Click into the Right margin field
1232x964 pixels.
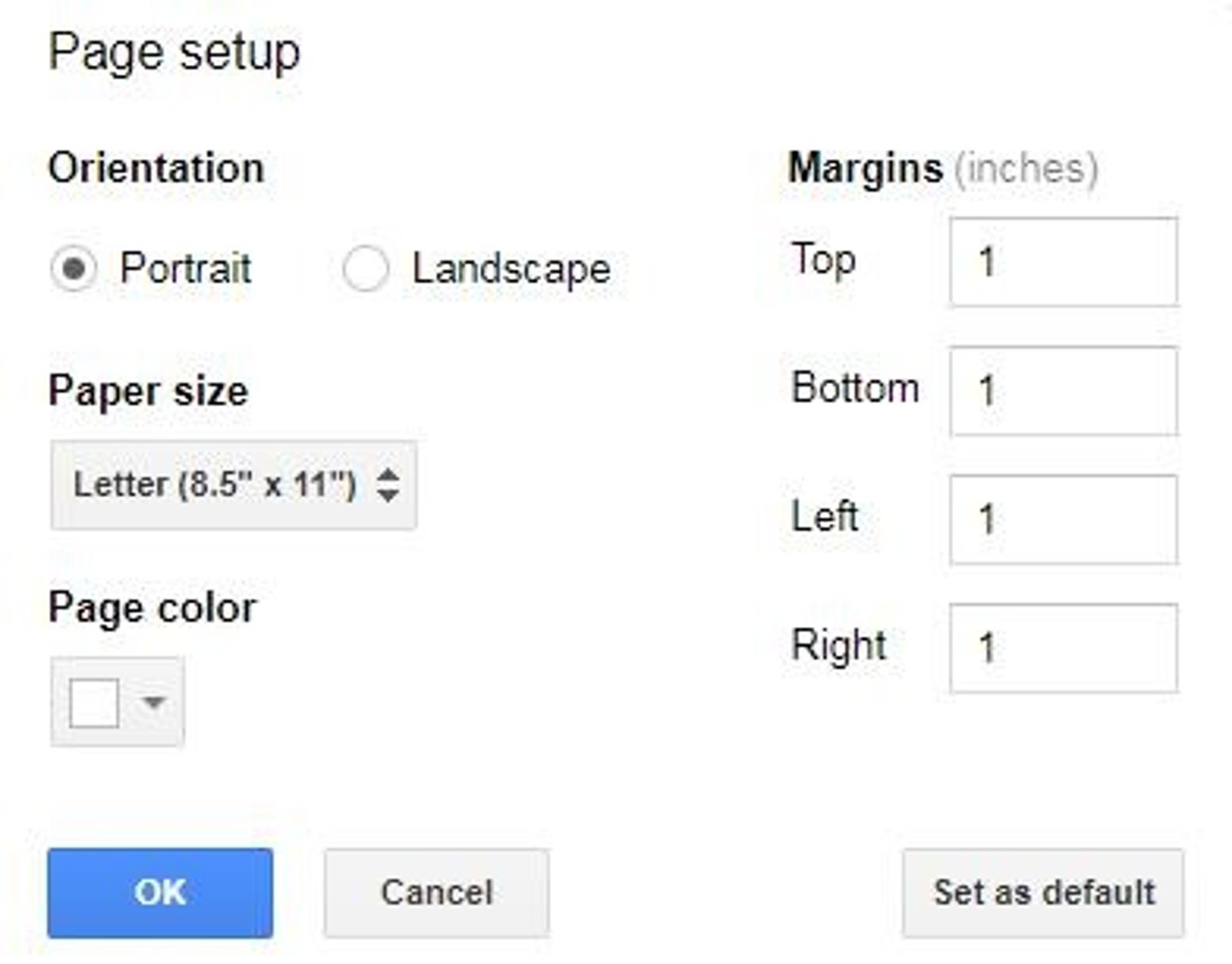pyautogui.click(x=1063, y=648)
